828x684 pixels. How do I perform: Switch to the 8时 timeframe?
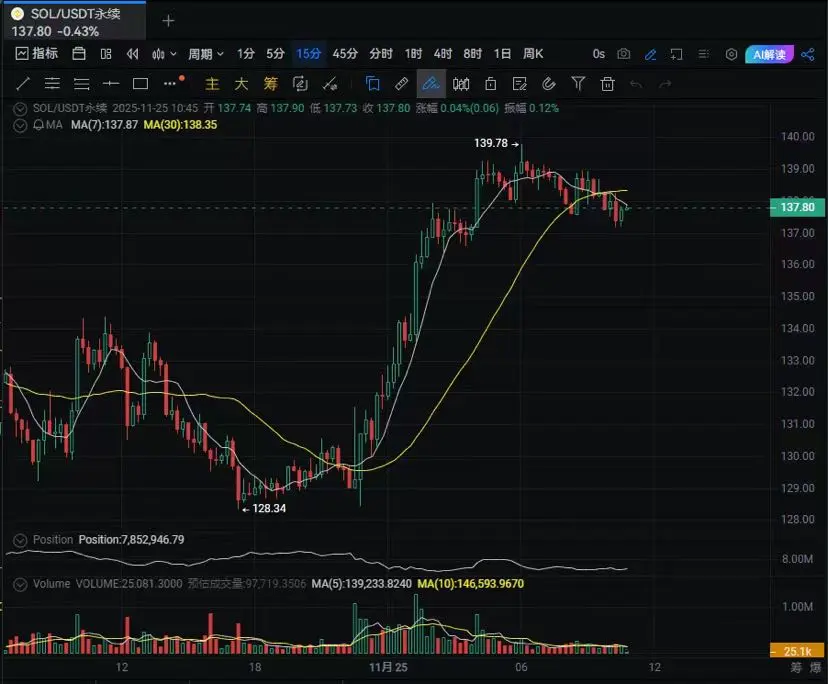coord(473,54)
